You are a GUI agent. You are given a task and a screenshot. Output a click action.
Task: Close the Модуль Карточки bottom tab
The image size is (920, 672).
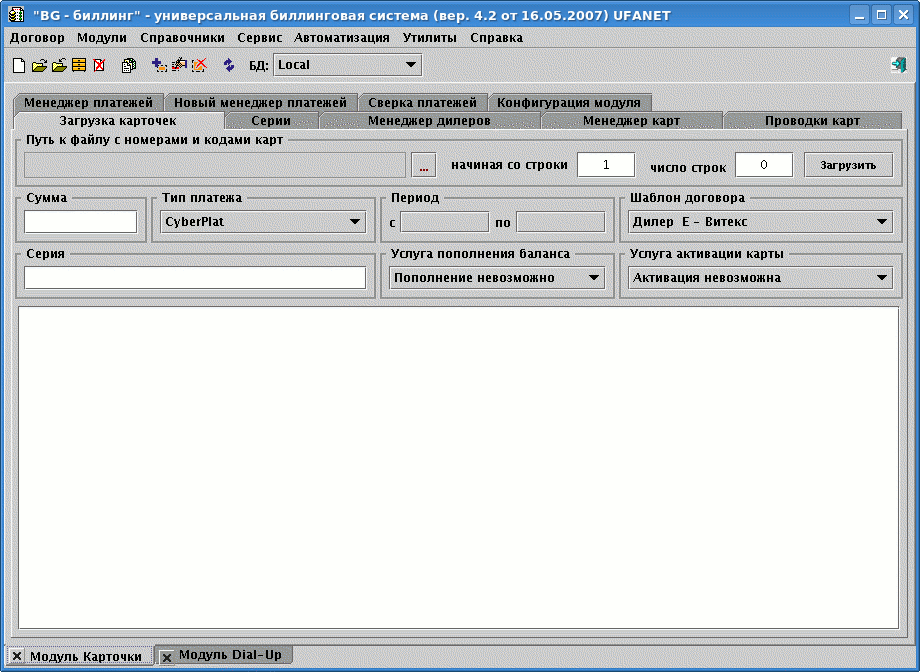pos(17,656)
